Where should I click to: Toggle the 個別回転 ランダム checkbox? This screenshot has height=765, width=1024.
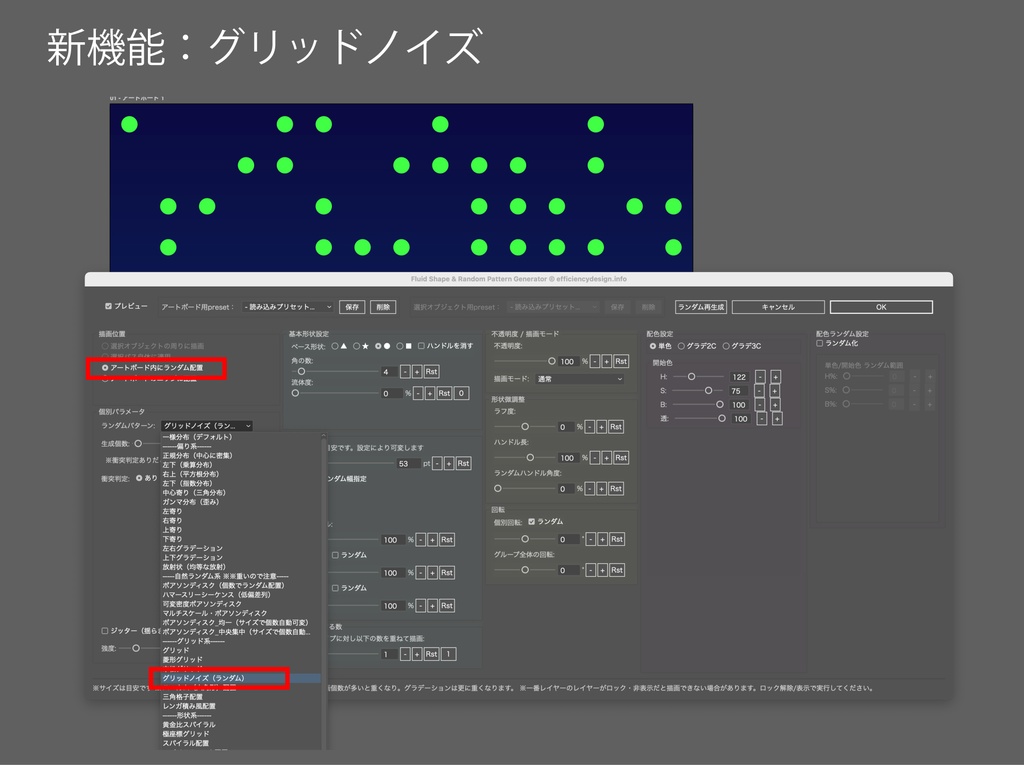tap(531, 522)
